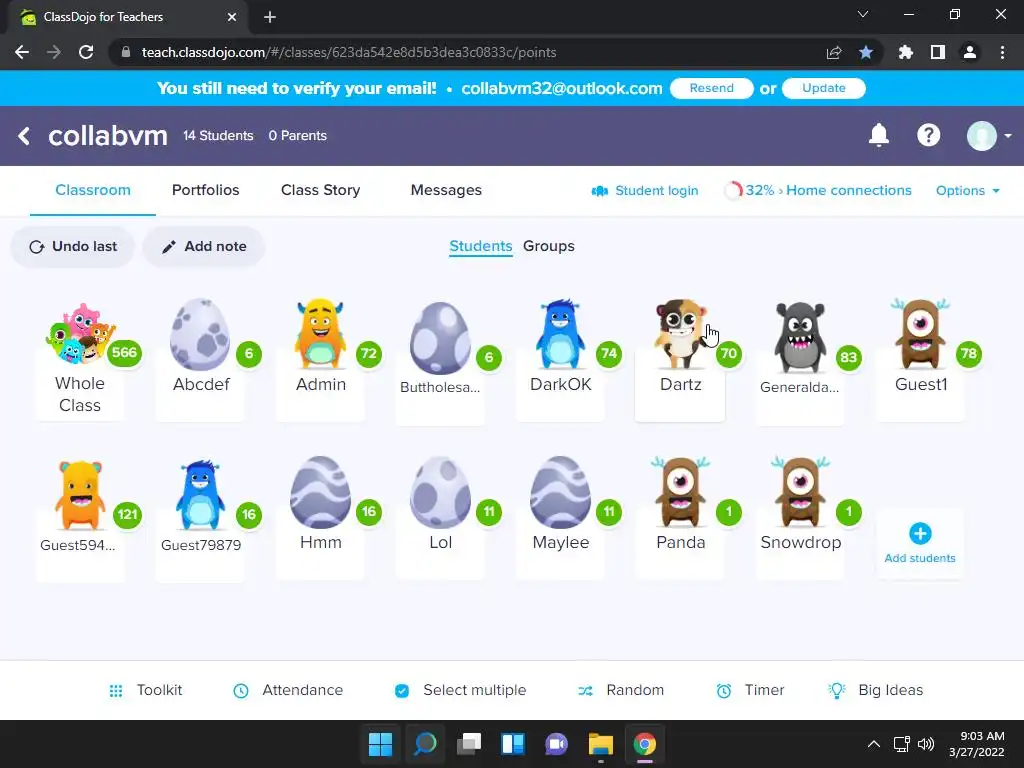Open the Classroom tab
The image size is (1024, 768).
click(93, 190)
